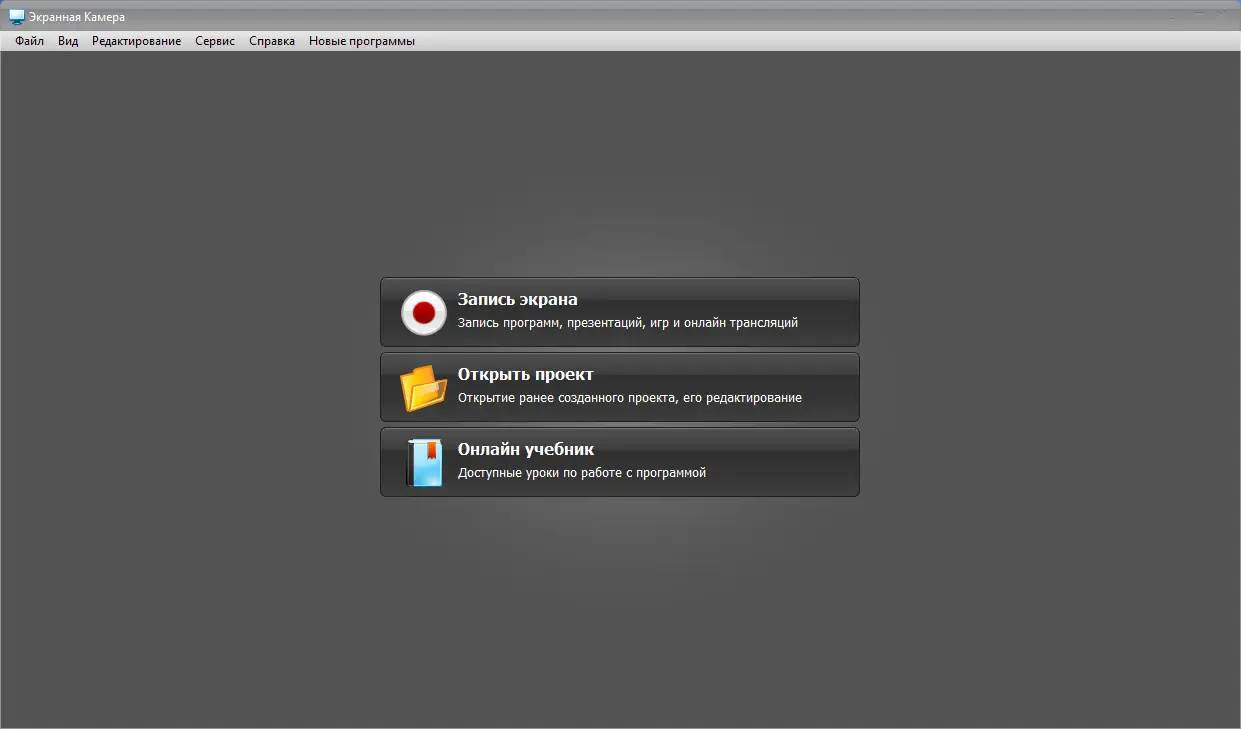Start screen recording via Запись экрана
1241x729 pixels.
point(620,312)
